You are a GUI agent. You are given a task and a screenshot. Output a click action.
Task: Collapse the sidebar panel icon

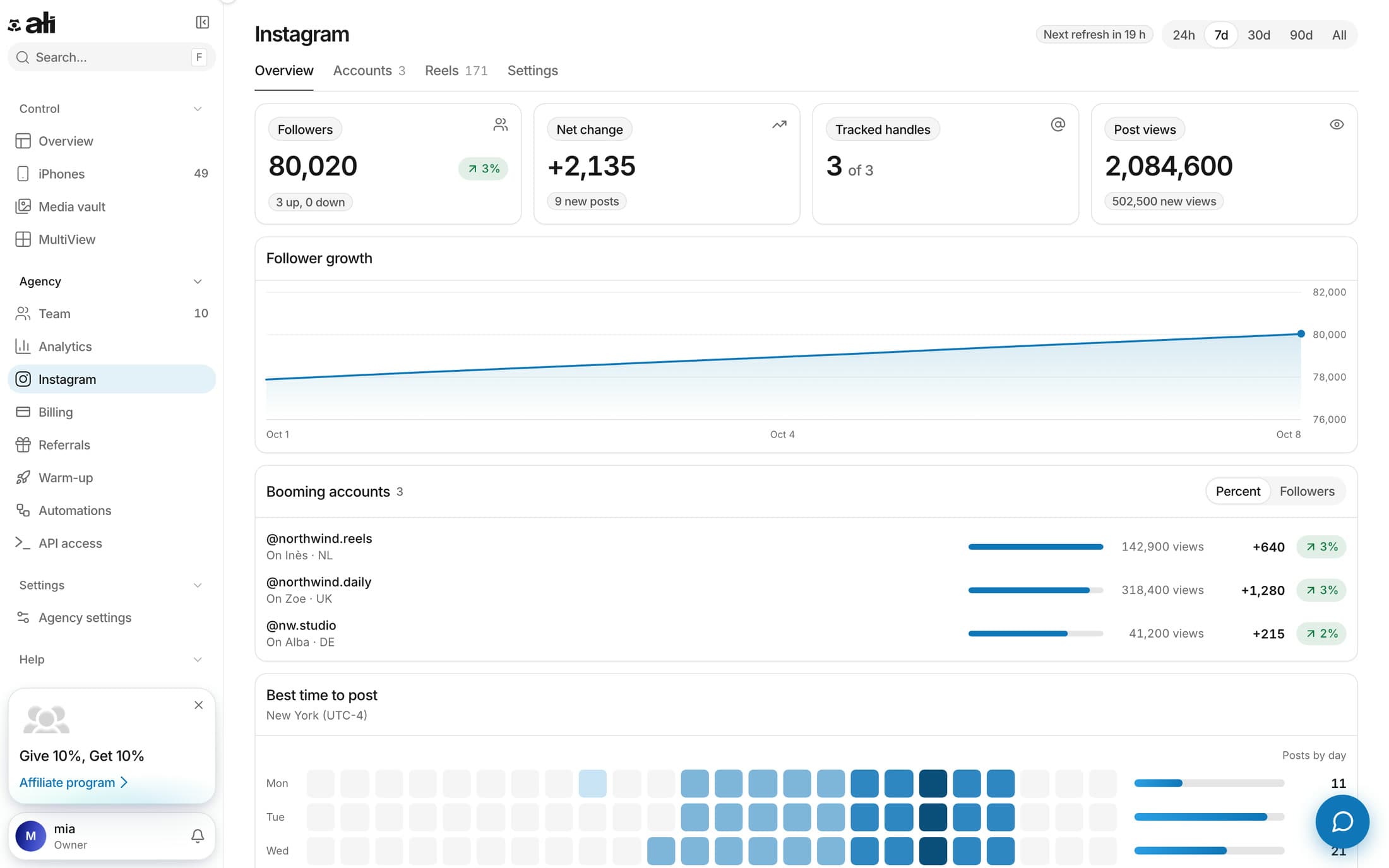coord(202,23)
